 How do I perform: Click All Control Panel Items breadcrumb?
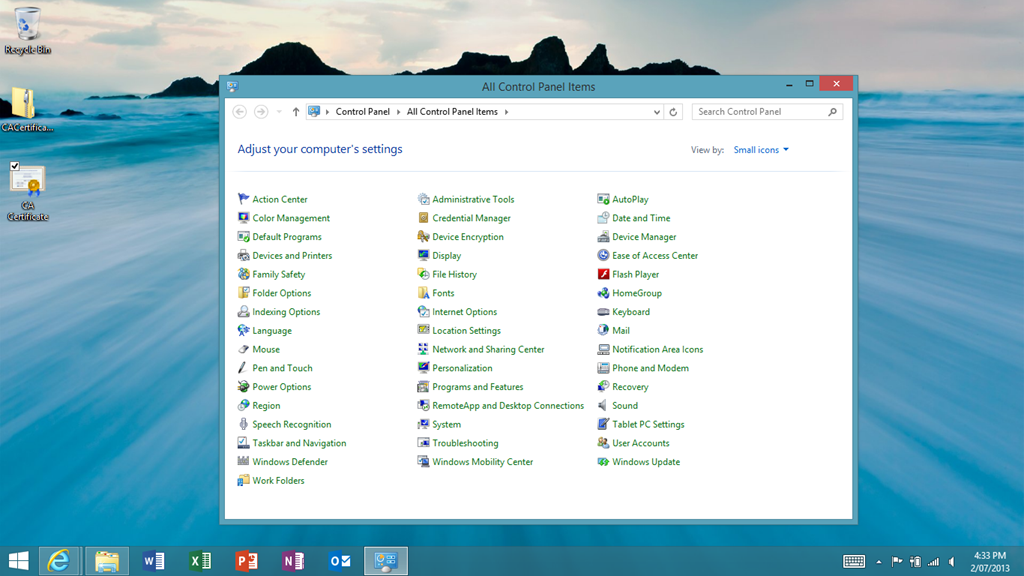pos(452,112)
